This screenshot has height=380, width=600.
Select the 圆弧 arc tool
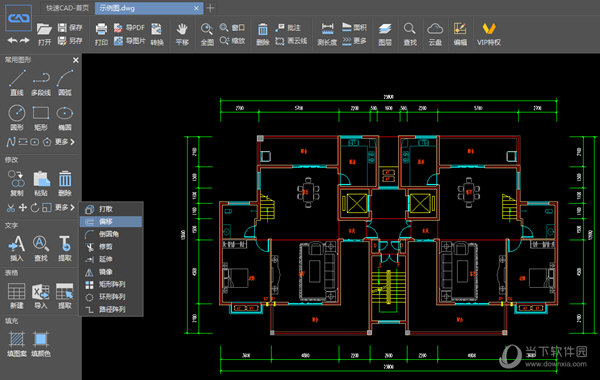65,82
